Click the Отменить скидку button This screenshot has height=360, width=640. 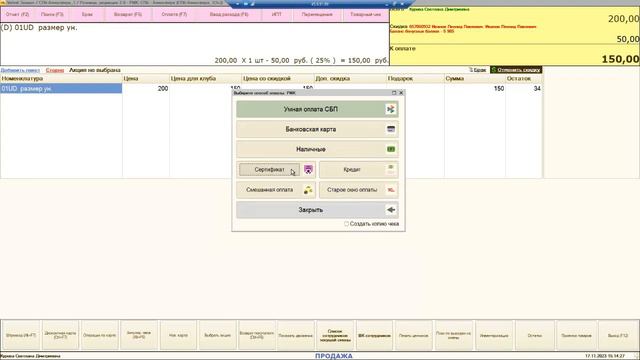click(x=516, y=70)
